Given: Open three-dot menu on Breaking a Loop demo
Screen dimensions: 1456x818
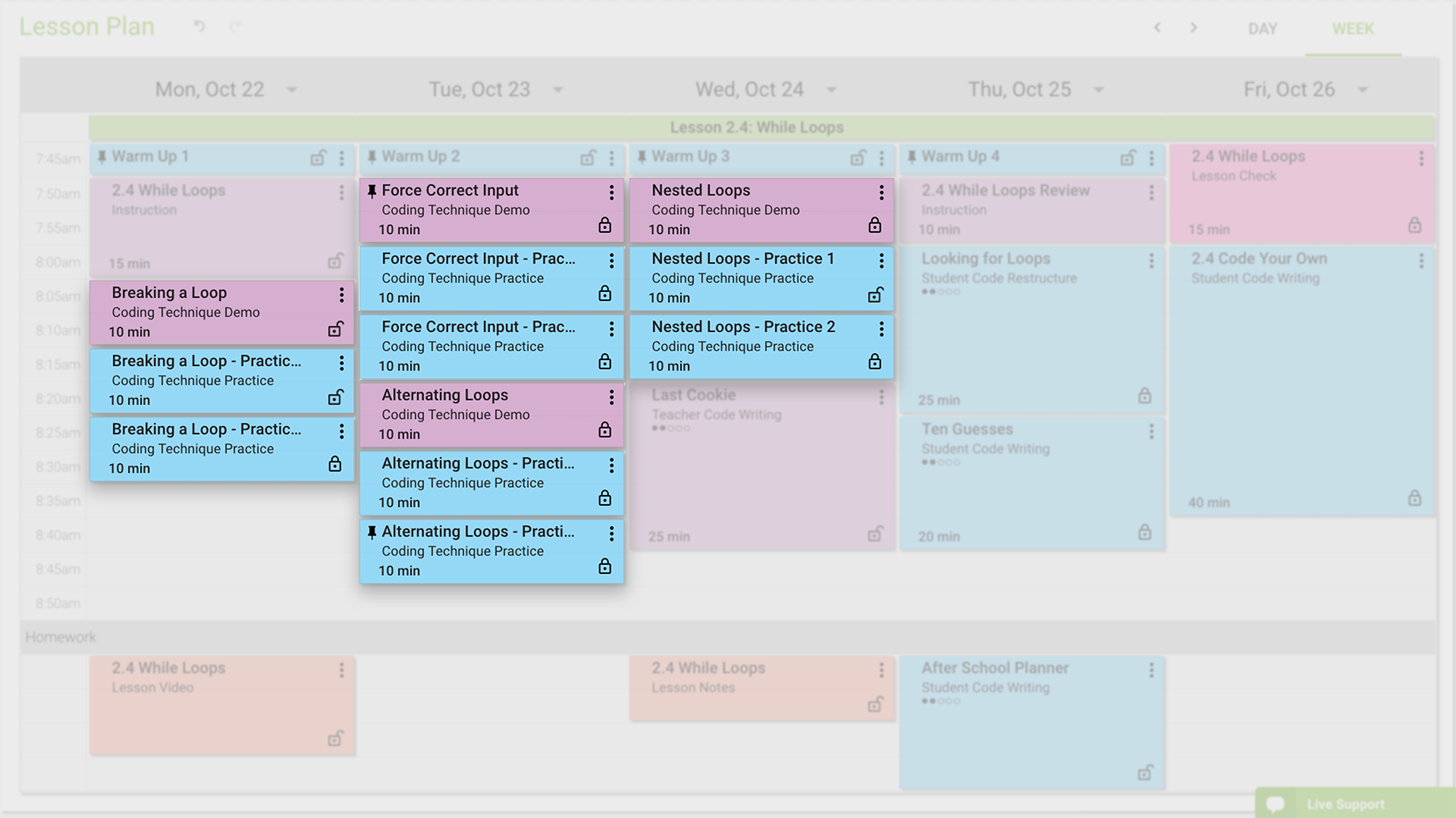Looking at the screenshot, I should coord(341,295).
